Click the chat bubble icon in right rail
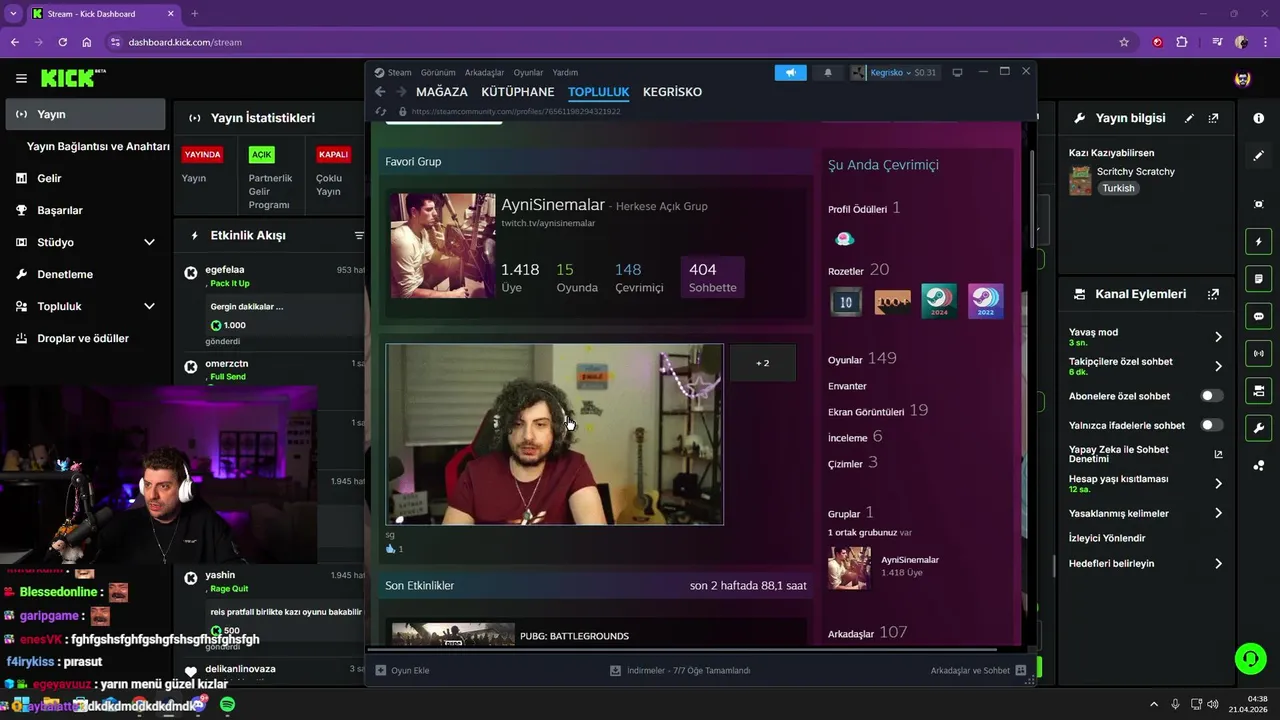The image size is (1280, 720). pos(1258,316)
